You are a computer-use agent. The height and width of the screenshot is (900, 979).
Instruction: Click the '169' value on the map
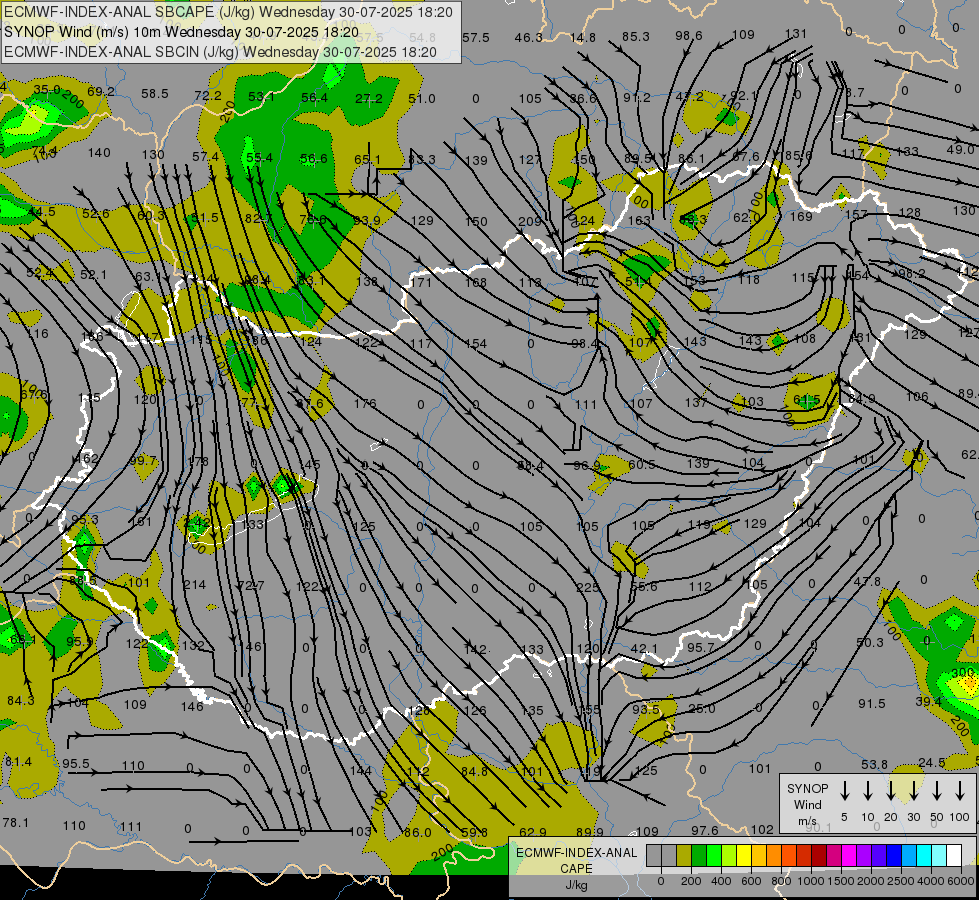[801, 216]
